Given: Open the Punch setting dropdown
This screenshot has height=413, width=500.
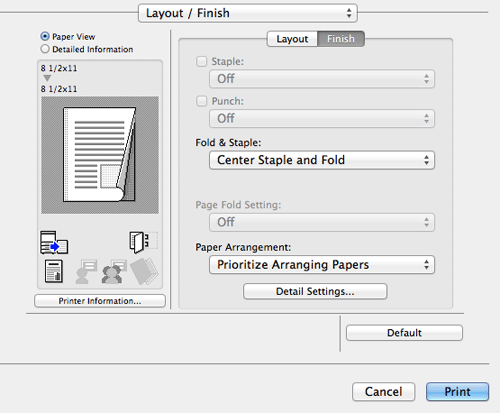Looking at the screenshot, I should click(322, 118).
